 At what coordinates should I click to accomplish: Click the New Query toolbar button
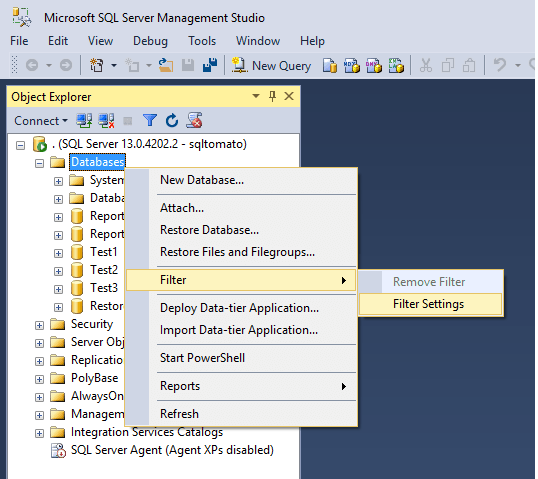271,65
